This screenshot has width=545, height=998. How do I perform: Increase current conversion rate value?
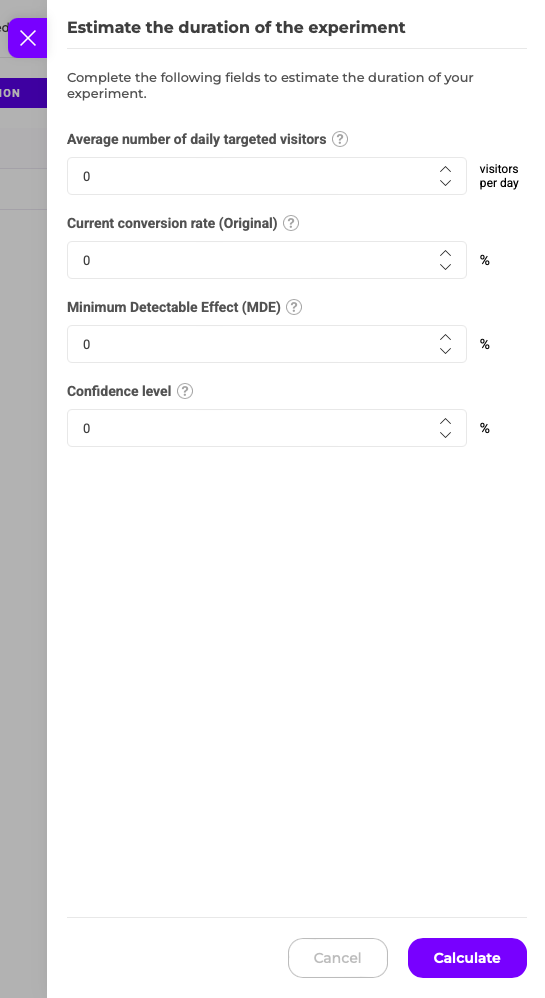pos(446,253)
